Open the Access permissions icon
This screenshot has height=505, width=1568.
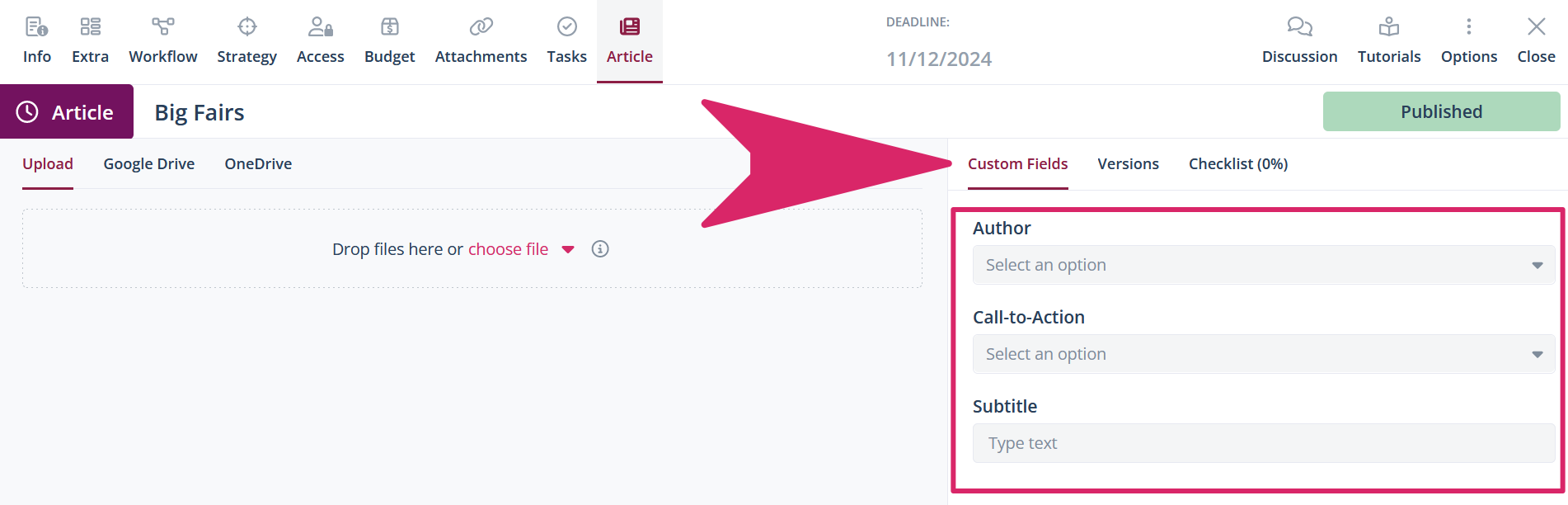click(x=321, y=27)
